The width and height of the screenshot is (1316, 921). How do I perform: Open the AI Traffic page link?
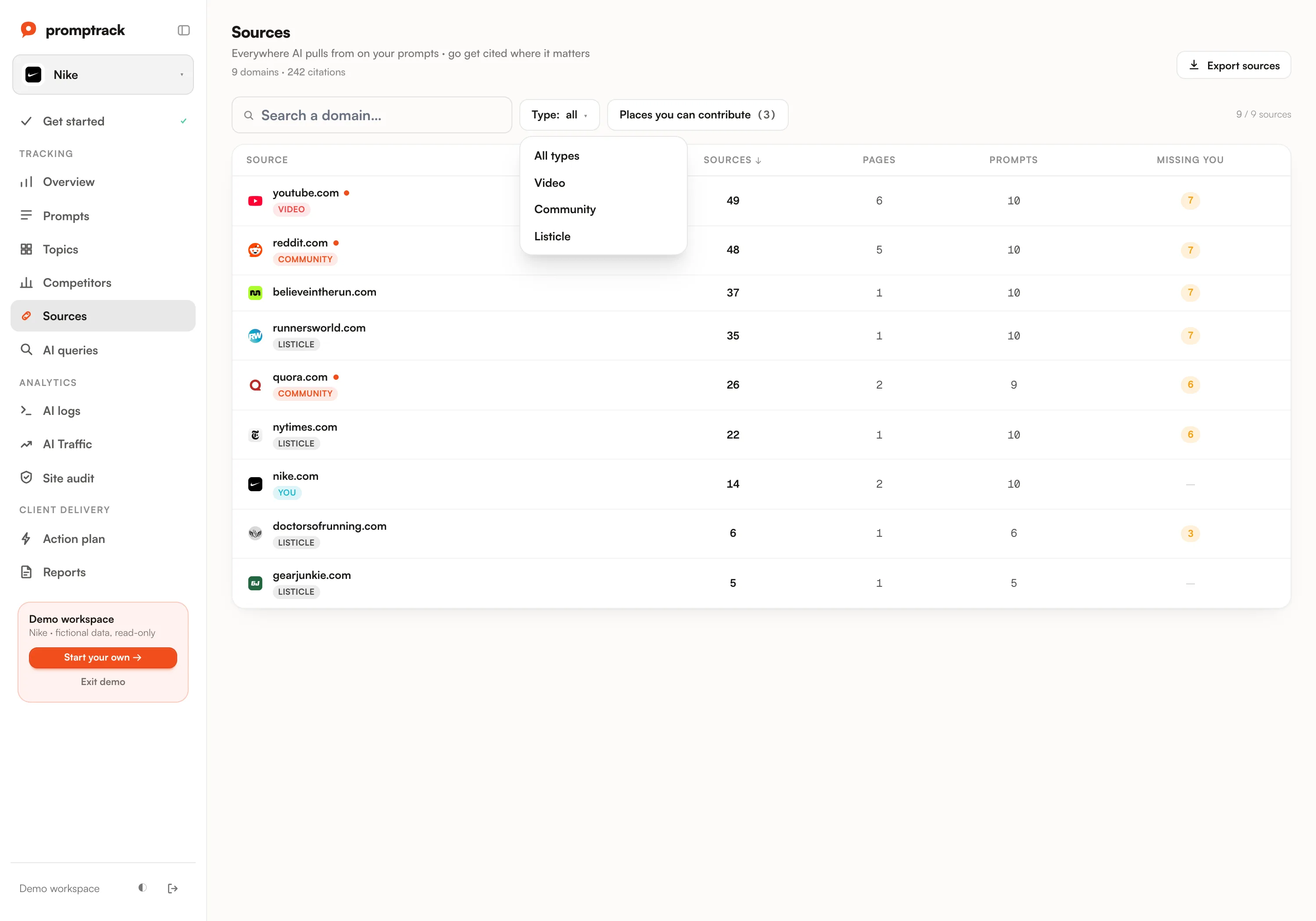(x=103, y=444)
